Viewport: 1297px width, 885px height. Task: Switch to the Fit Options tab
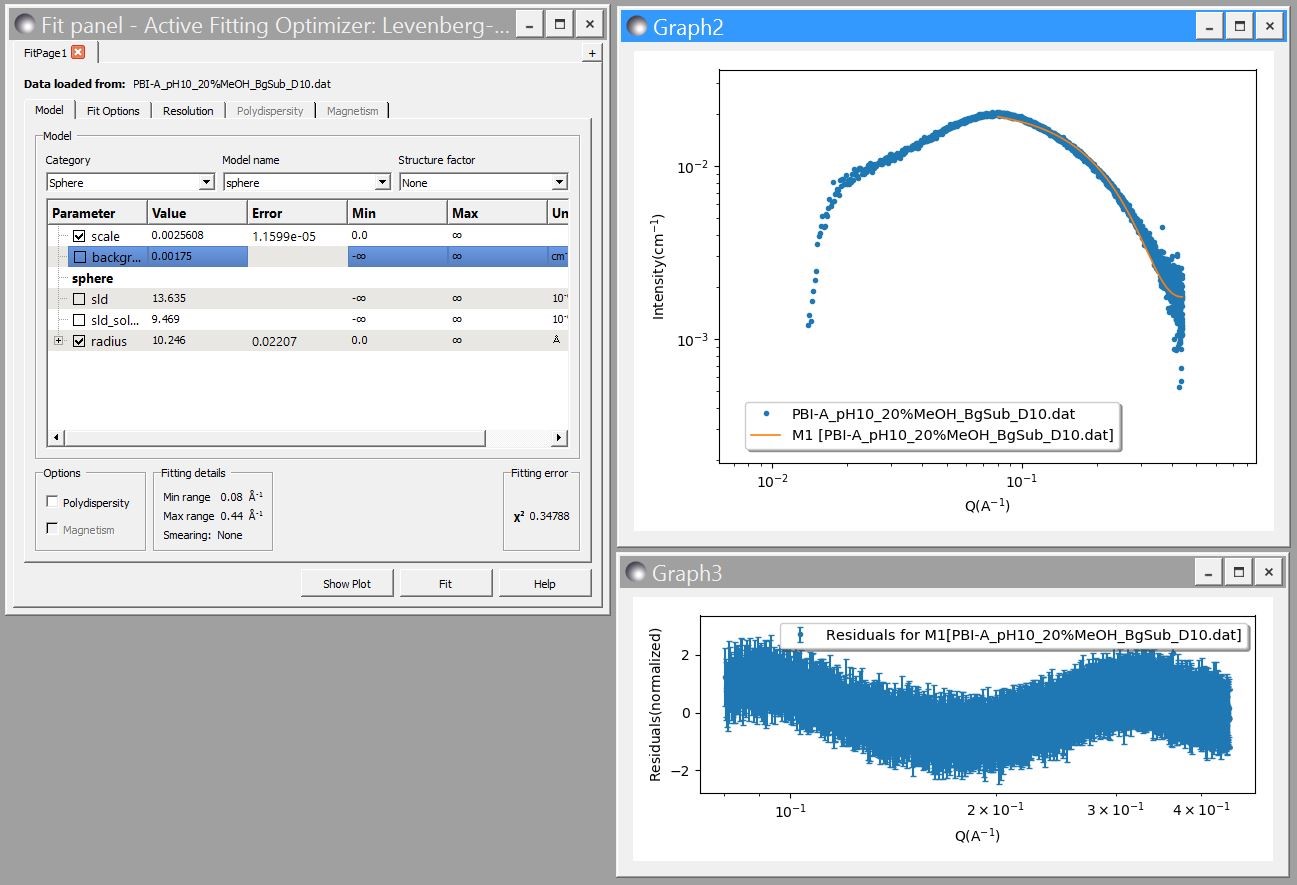coord(113,111)
